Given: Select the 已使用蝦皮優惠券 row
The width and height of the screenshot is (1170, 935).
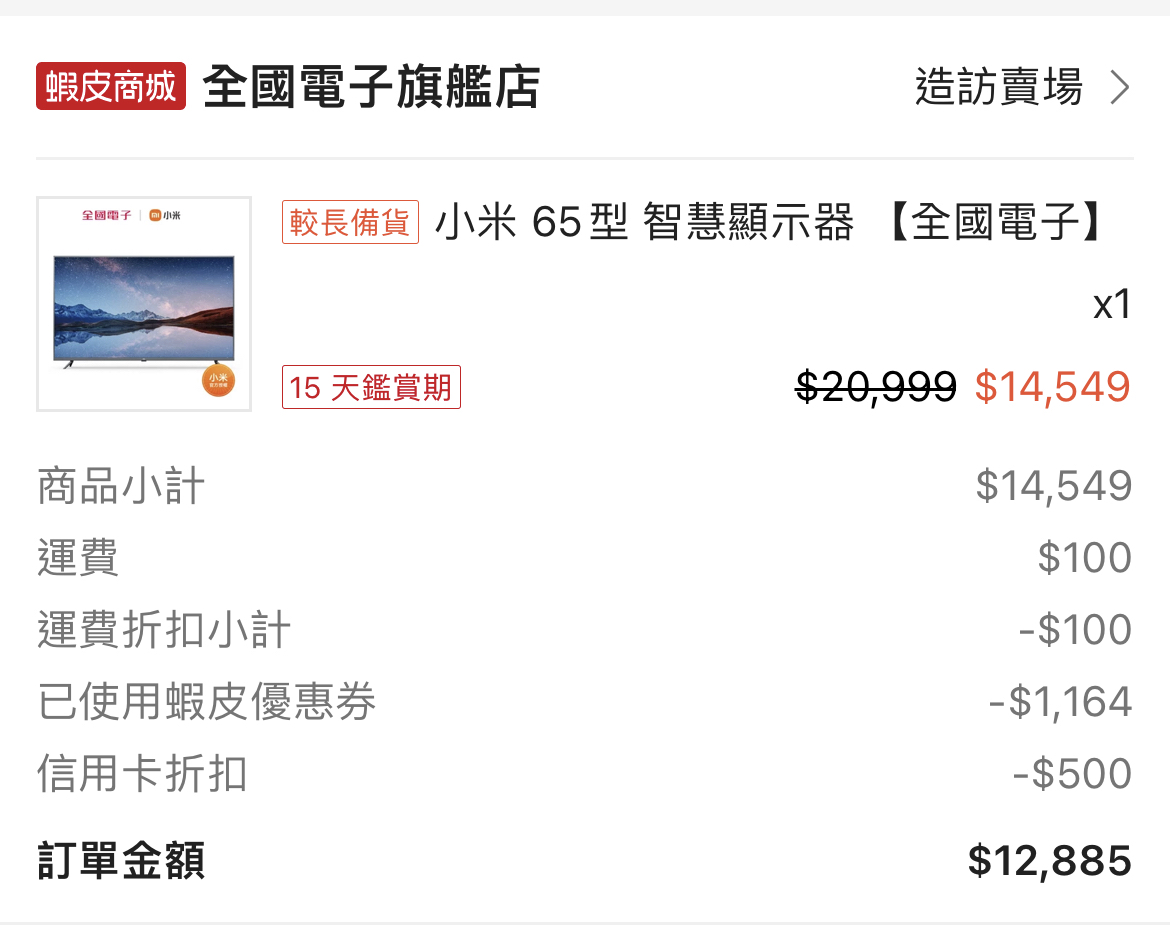Looking at the screenshot, I should click(585, 701).
